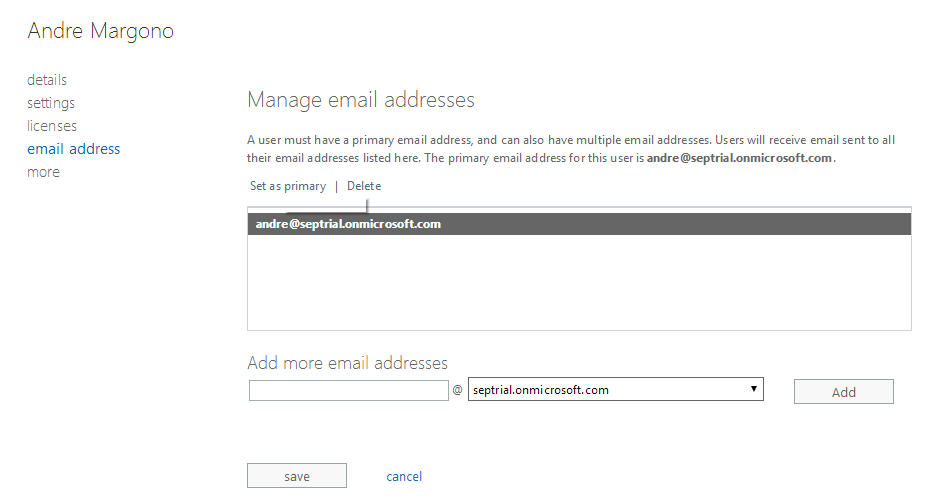Click the domain dropdown arrow

coord(753,389)
